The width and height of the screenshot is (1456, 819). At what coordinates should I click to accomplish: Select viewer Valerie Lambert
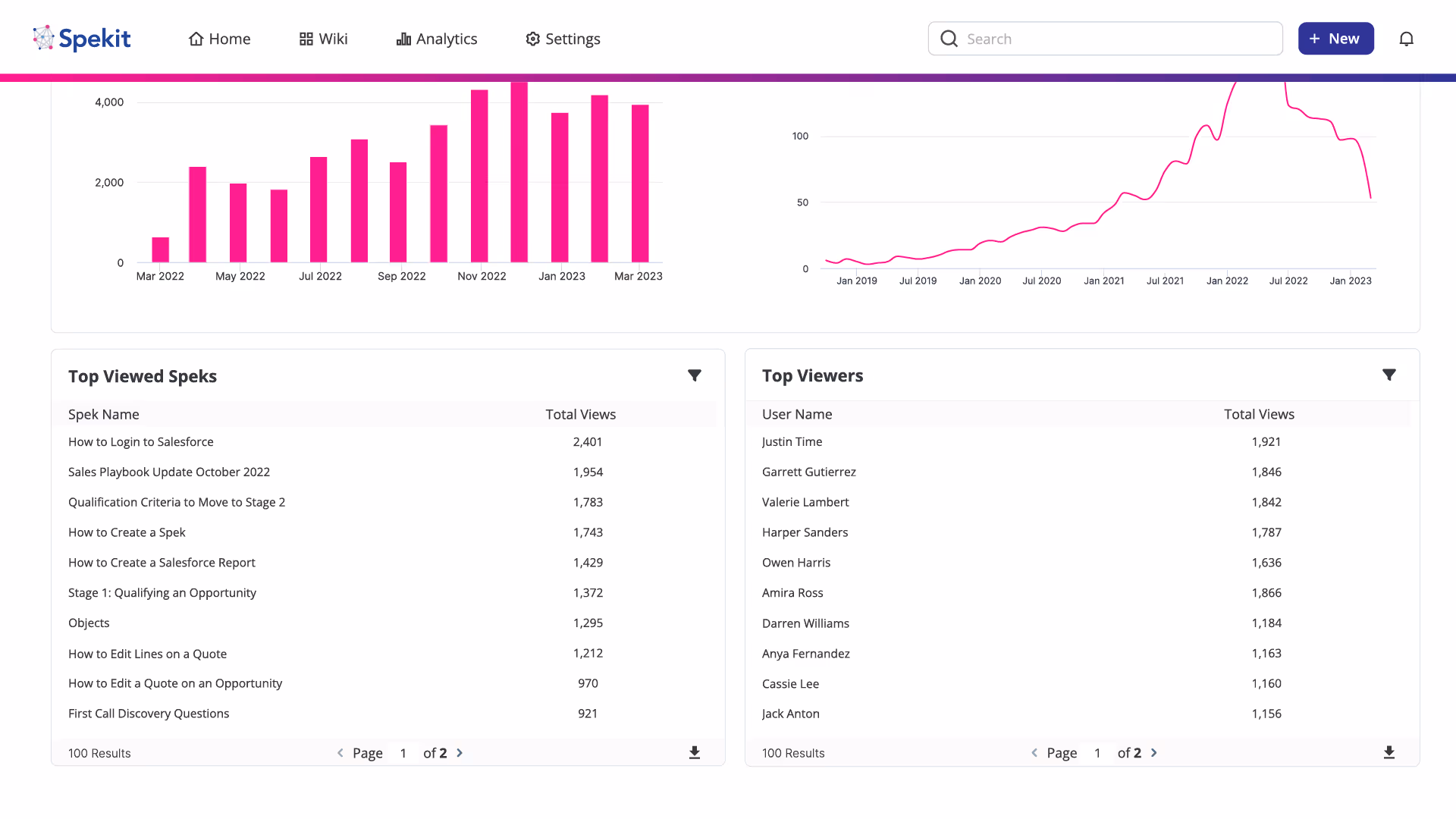[x=805, y=502]
